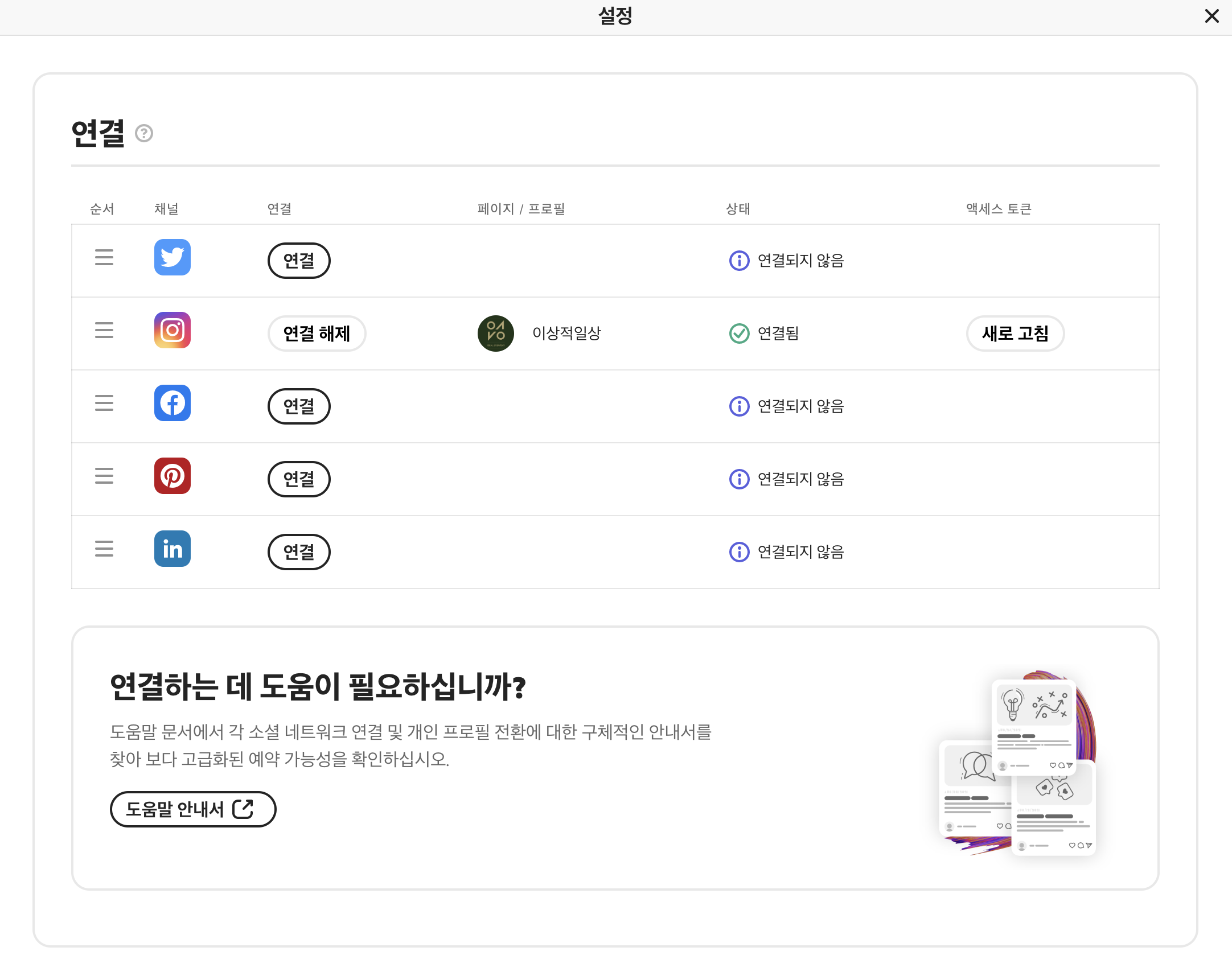Click the Twitter channel icon
The height and width of the screenshot is (980, 1232).
coord(172,257)
